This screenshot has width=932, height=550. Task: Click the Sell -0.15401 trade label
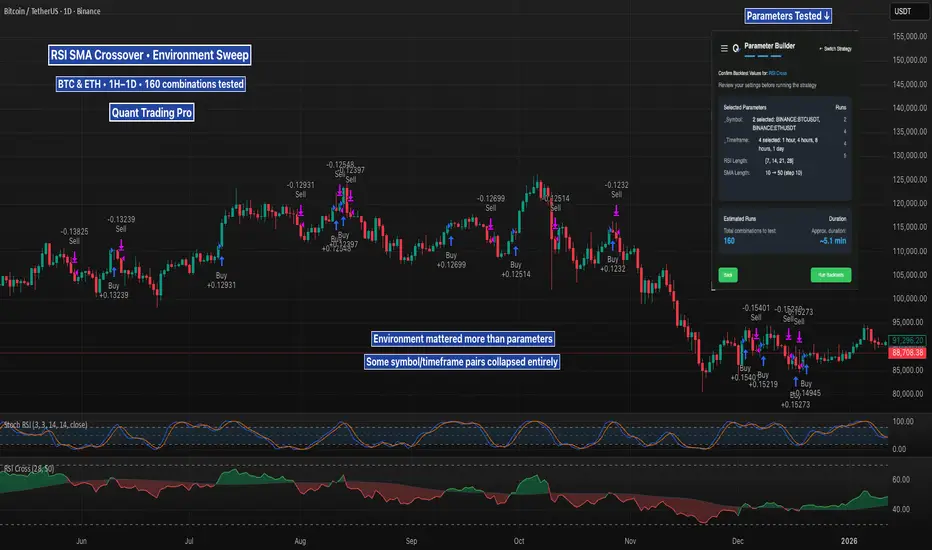pyautogui.click(x=755, y=313)
